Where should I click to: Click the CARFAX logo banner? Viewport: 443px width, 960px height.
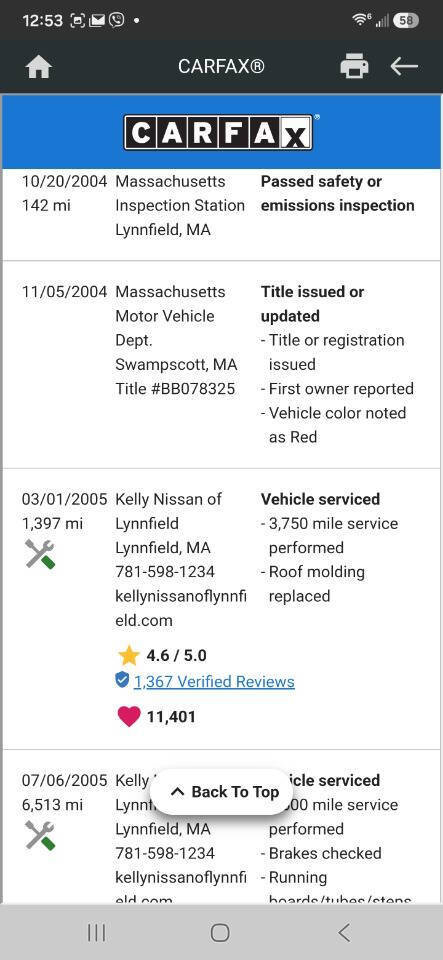click(221, 132)
